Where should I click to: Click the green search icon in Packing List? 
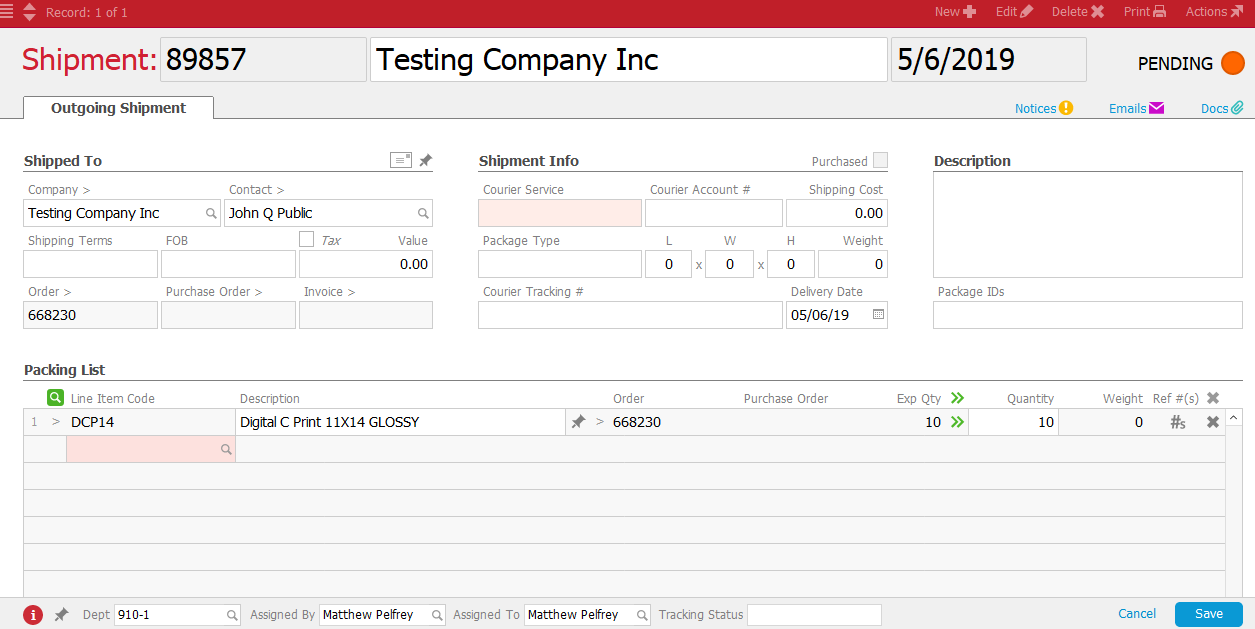coord(55,397)
